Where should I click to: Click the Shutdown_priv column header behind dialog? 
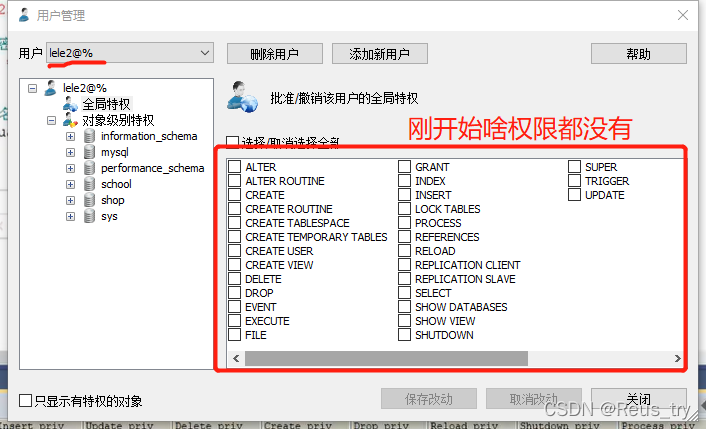[559, 425]
